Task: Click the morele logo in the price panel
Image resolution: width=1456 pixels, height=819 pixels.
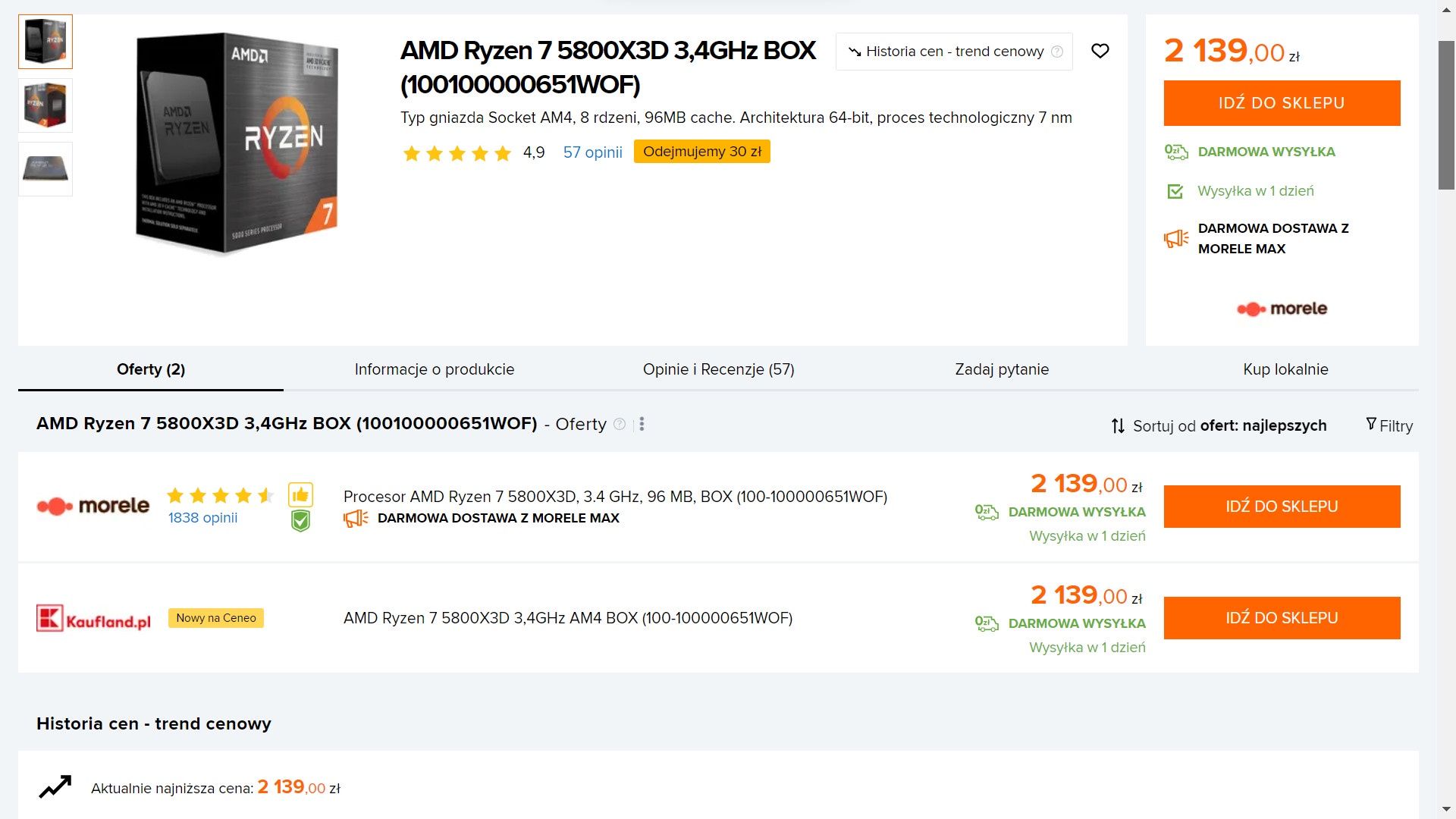Action: (x=1282, y=309)
